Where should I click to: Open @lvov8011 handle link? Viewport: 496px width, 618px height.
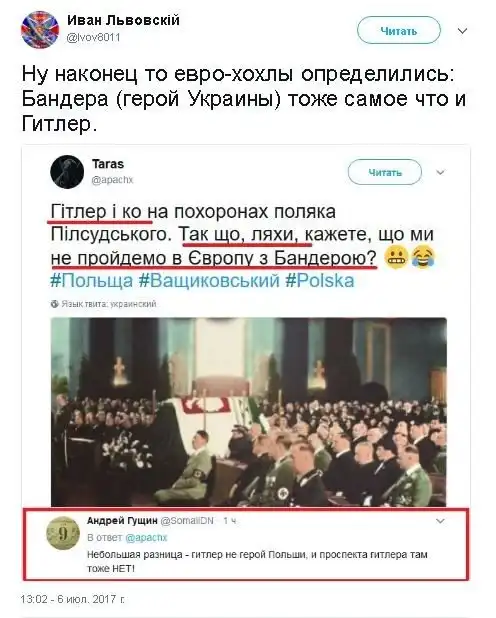[x=93, y=37]
